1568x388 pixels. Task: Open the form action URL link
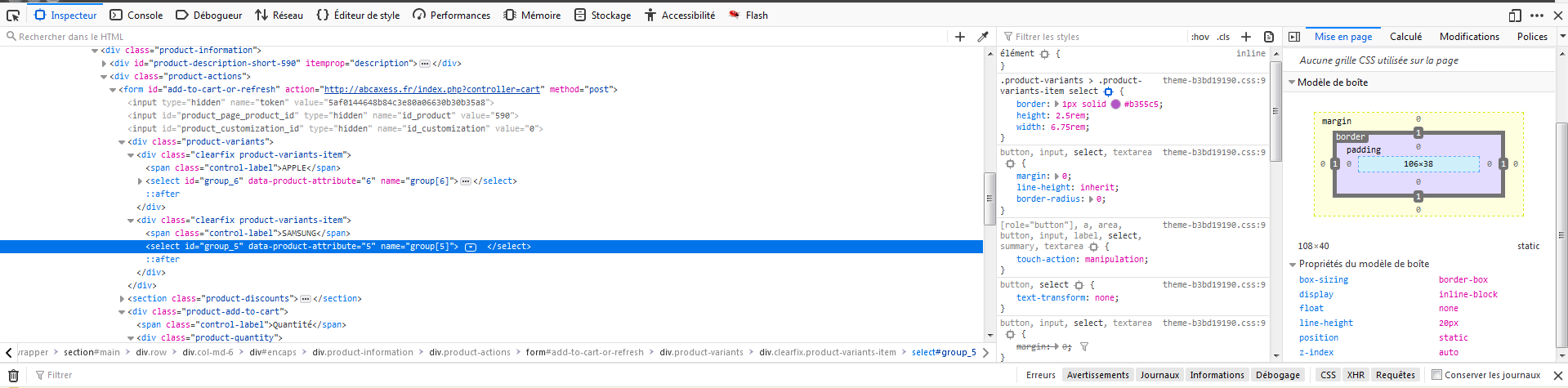[431, 90]
